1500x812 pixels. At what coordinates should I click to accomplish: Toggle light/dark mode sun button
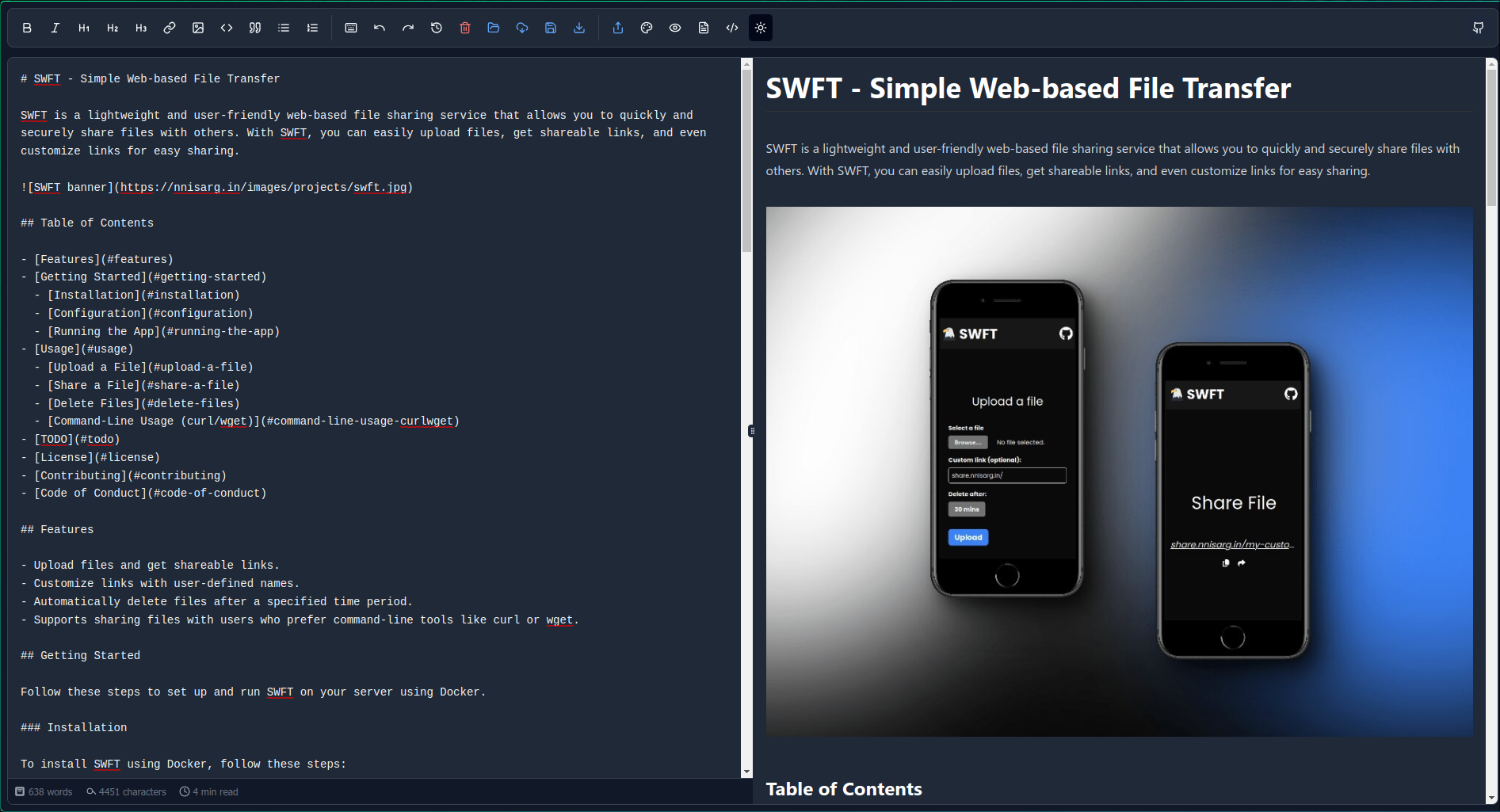pos(761,28)
